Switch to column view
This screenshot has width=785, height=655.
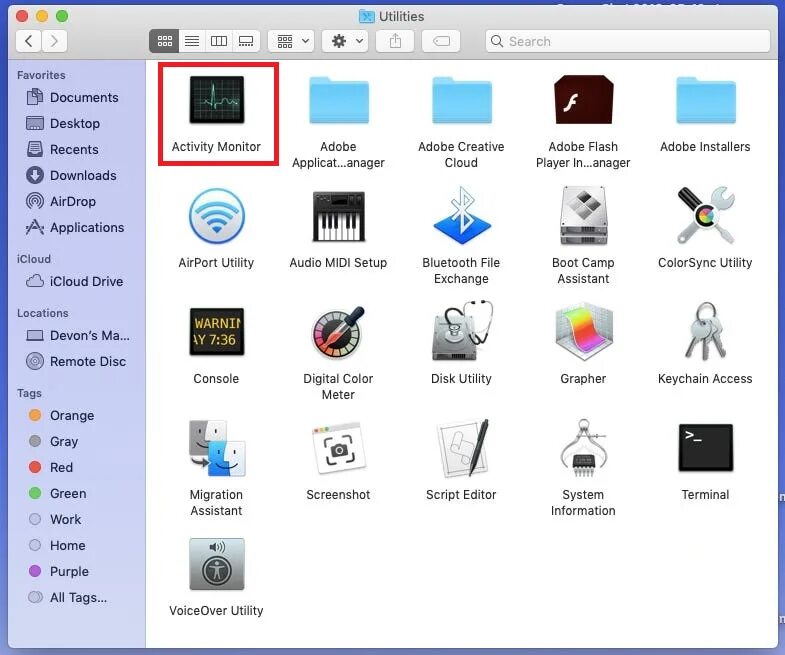point(219,41)
